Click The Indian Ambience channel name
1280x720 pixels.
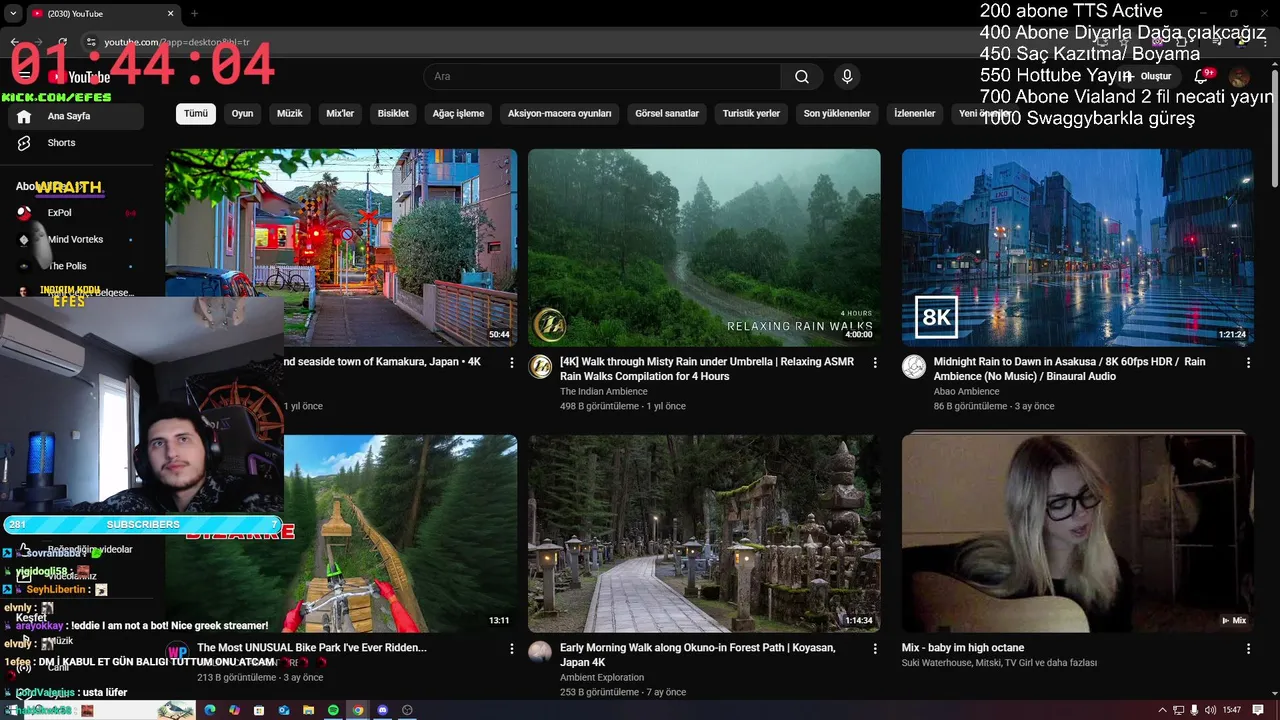pyautogui.click(x=604, y=392)
